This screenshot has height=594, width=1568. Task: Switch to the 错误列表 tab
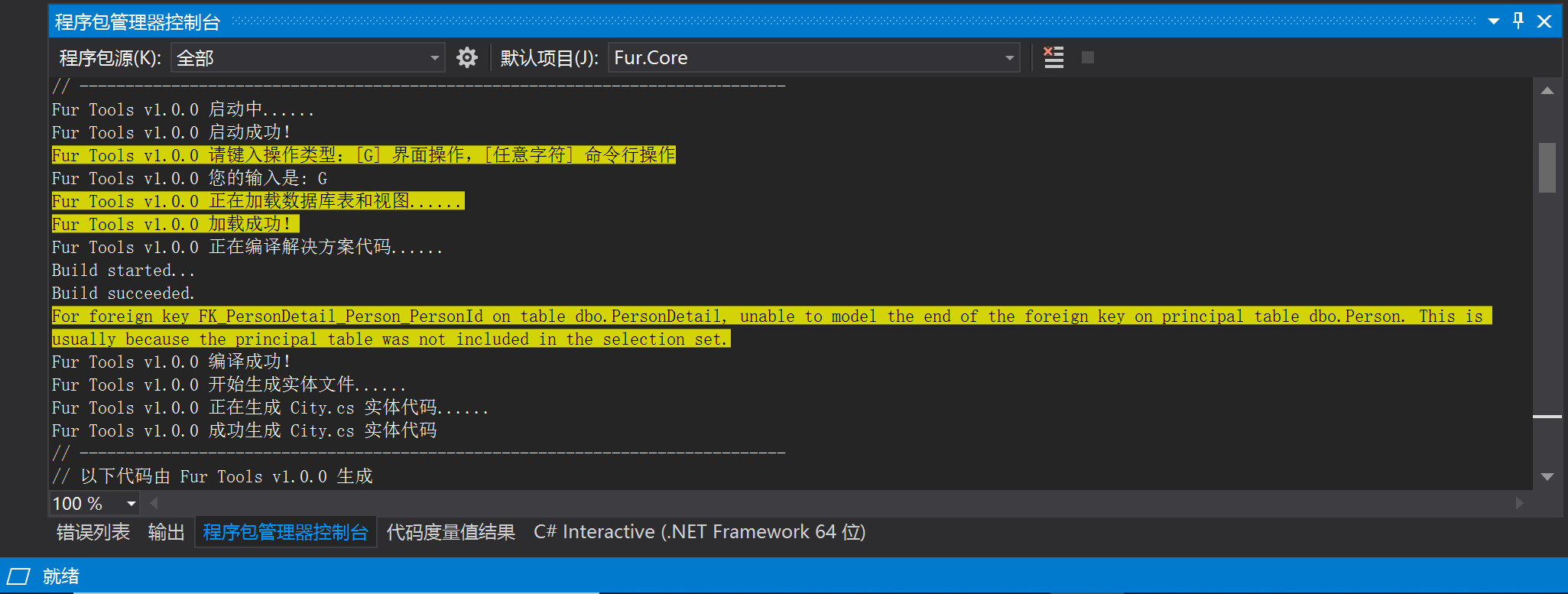[x=93, y=532]
